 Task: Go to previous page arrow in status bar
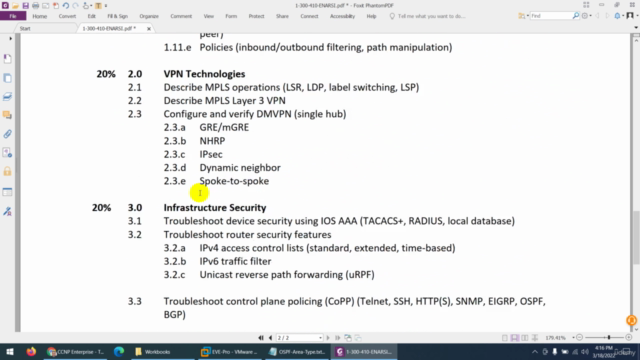(x=270, y=338)
